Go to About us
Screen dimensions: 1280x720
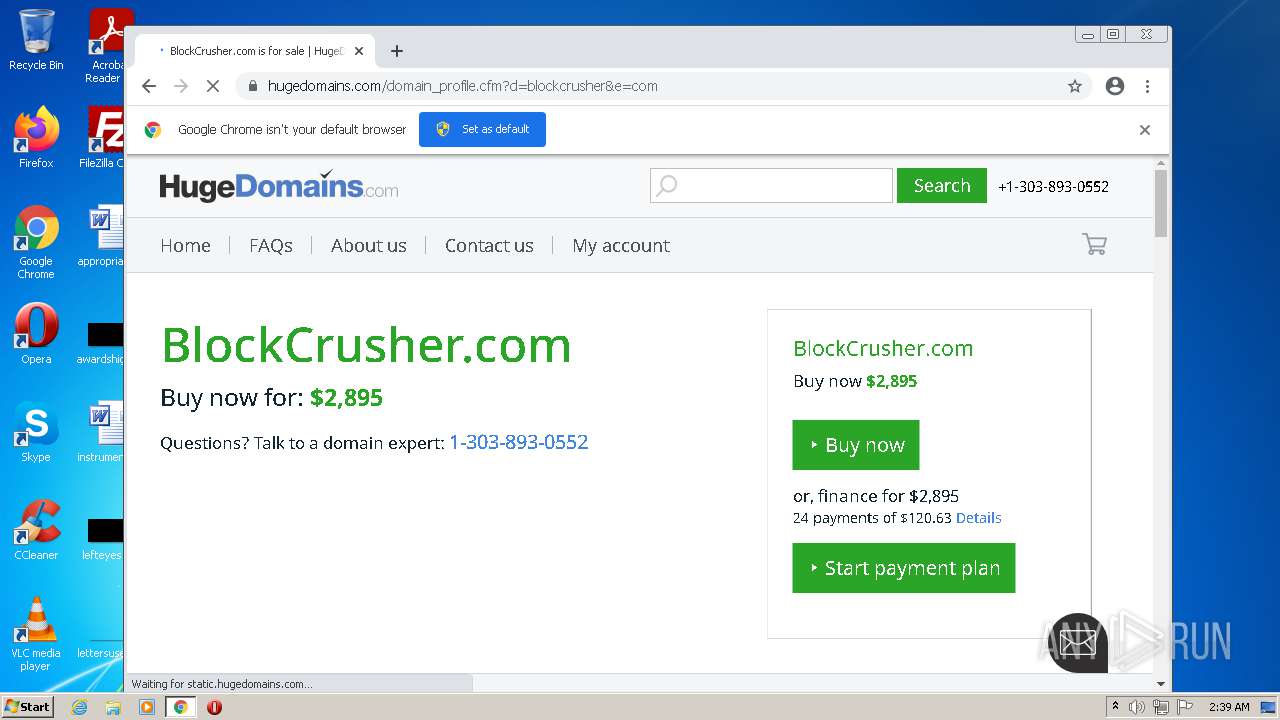[369, 245]
